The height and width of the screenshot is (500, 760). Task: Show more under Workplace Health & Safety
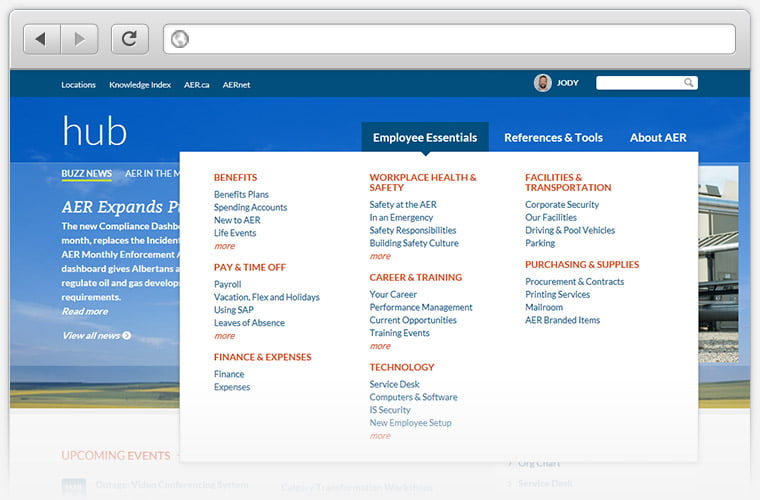point(380,256)
